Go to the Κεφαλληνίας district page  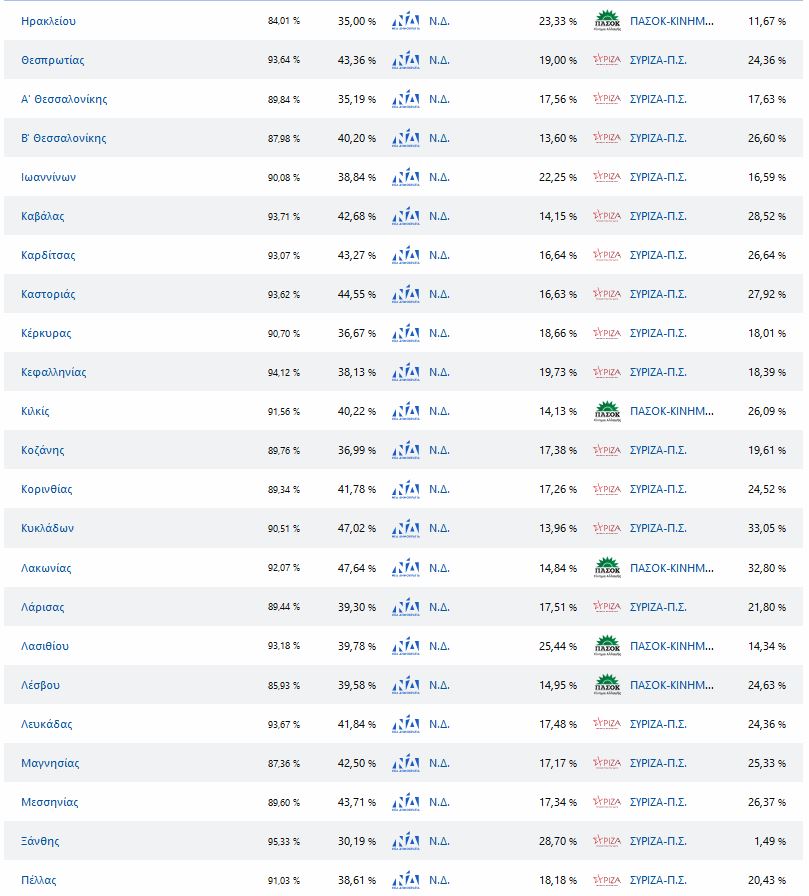[54, 372]
